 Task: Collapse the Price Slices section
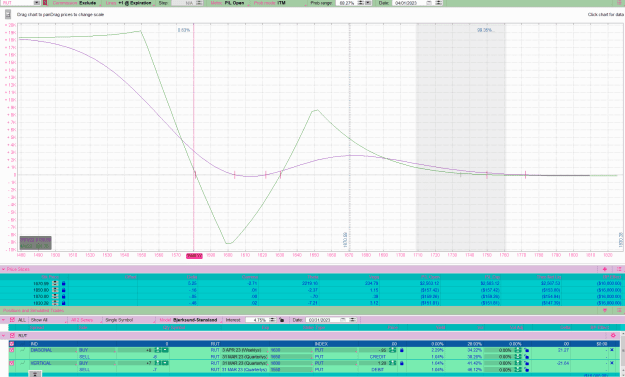3,269
